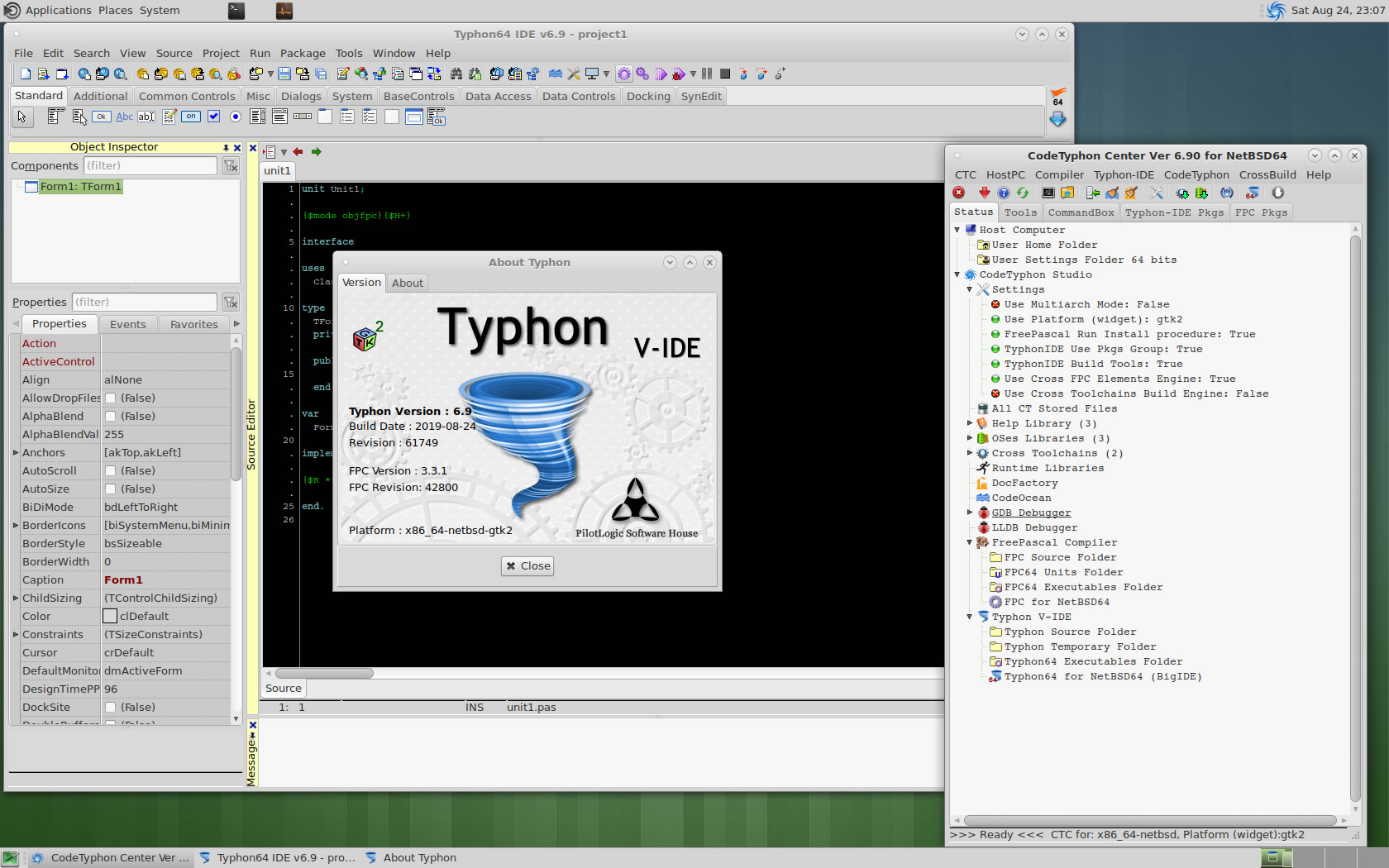Toggle the AlphaBlend checkbox

(x=110, y=417)
